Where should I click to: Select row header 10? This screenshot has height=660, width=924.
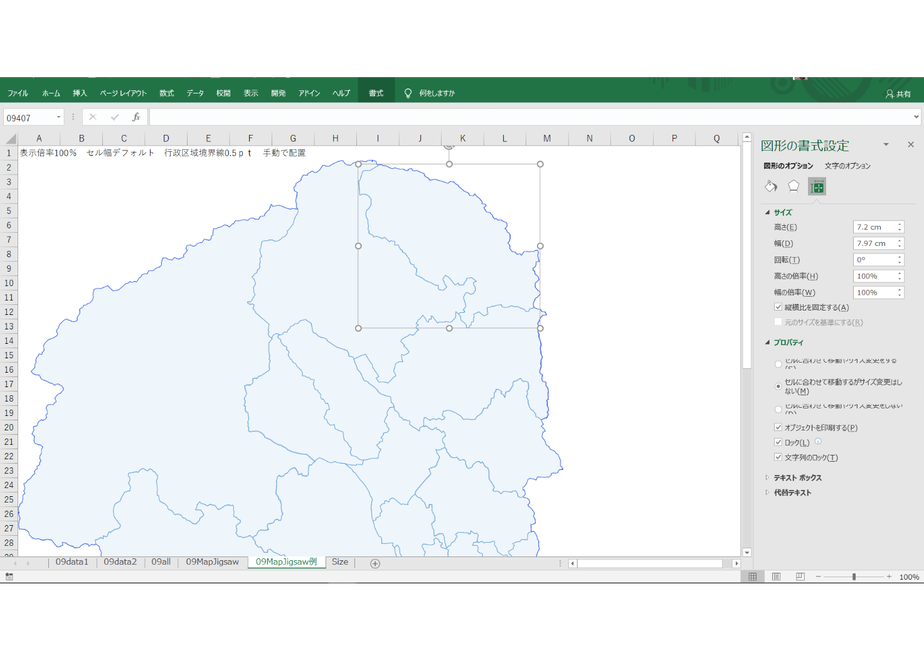[x=9, y=283]
